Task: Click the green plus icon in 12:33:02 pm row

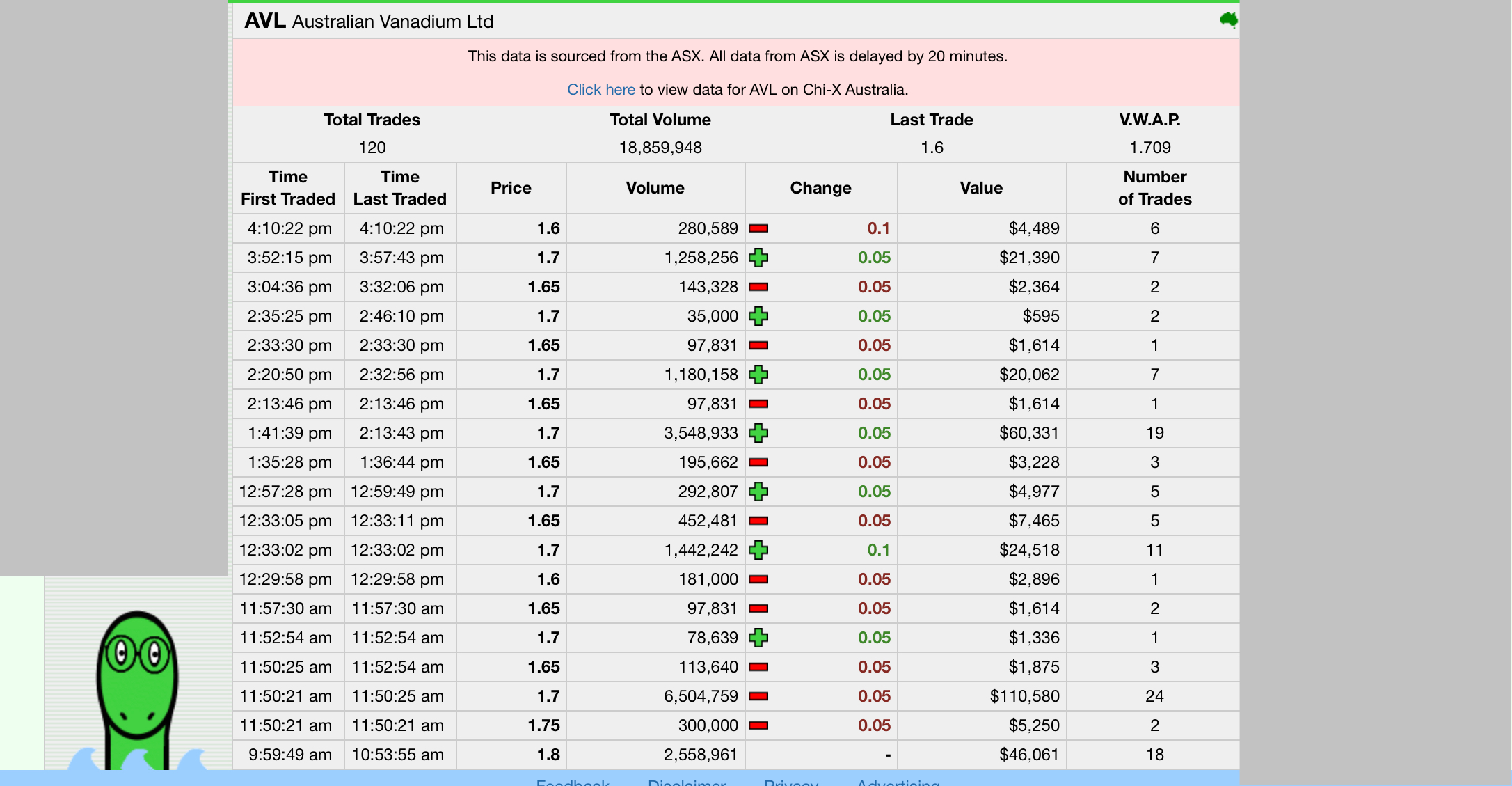Action: point(758,550)
